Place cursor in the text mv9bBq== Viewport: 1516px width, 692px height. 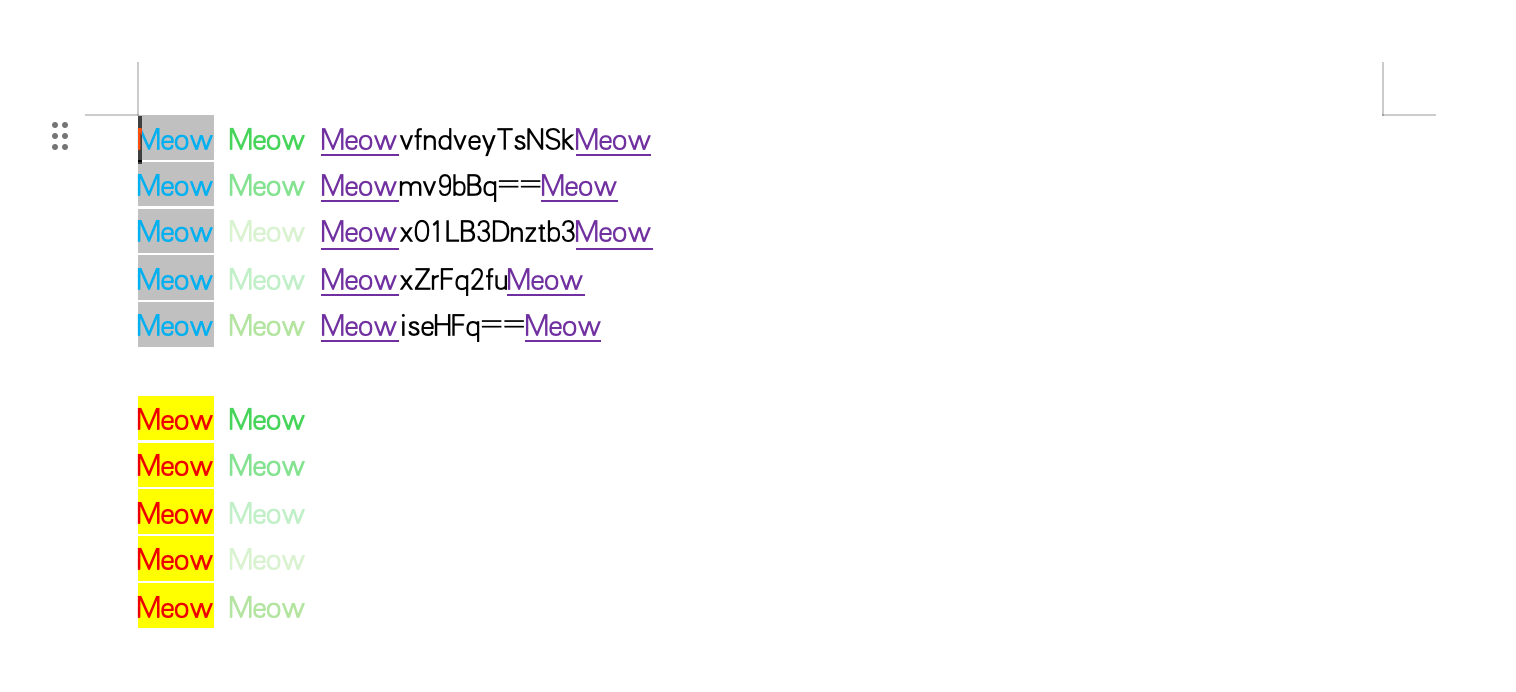(x=469, y=187)
